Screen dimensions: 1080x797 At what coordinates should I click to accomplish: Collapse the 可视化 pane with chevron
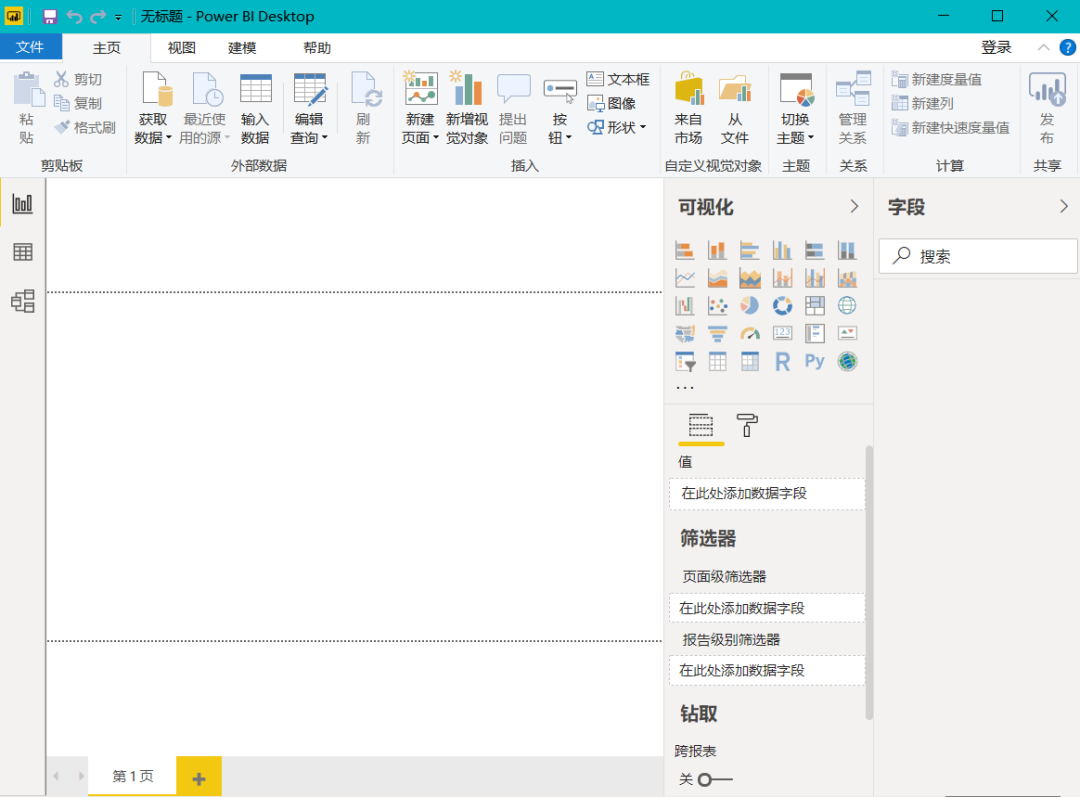click(x=854, y=206)
